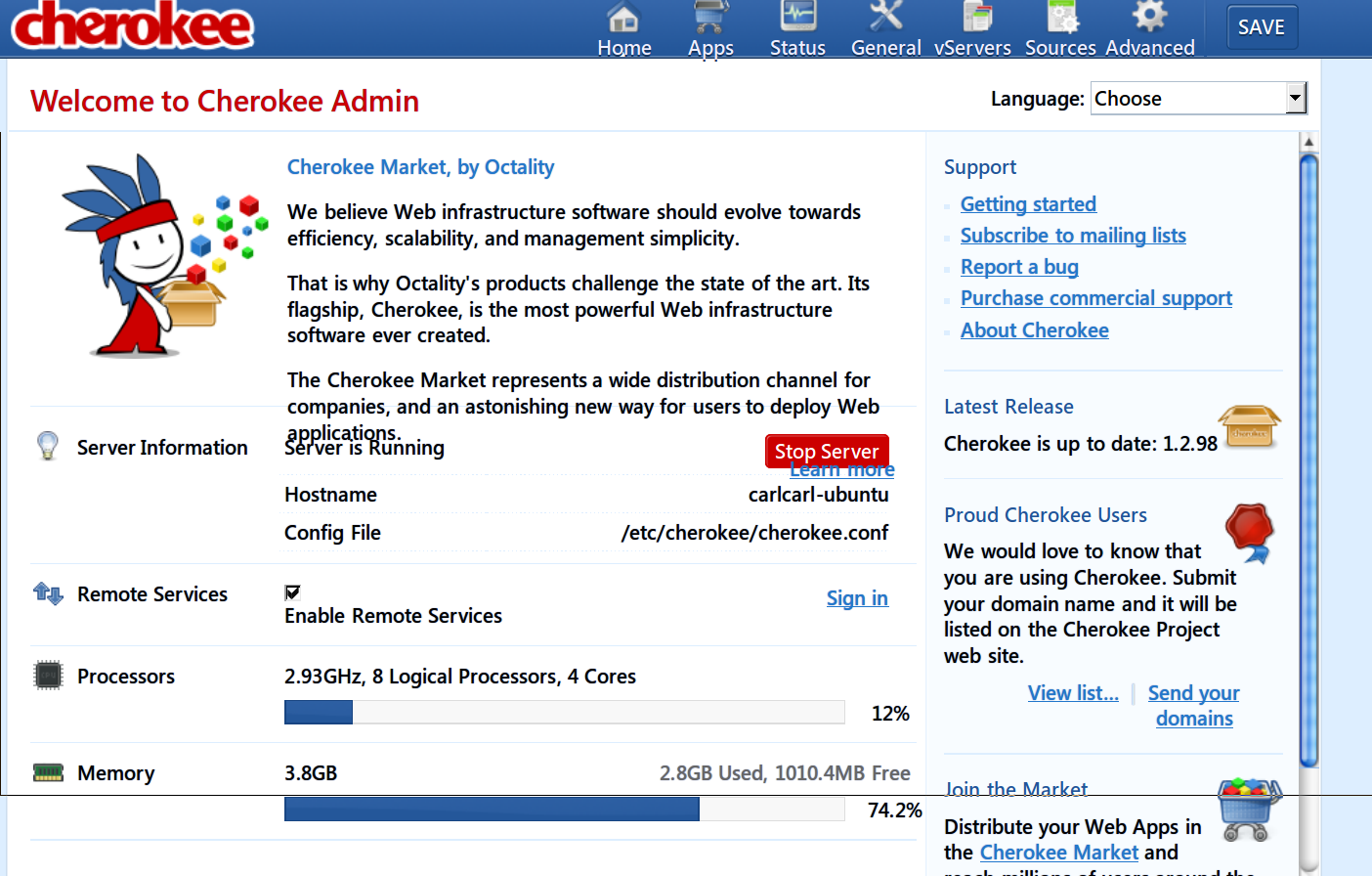Open Apps menu item
The width and height of the screenshot is (1372, 876).
[710, 48]
